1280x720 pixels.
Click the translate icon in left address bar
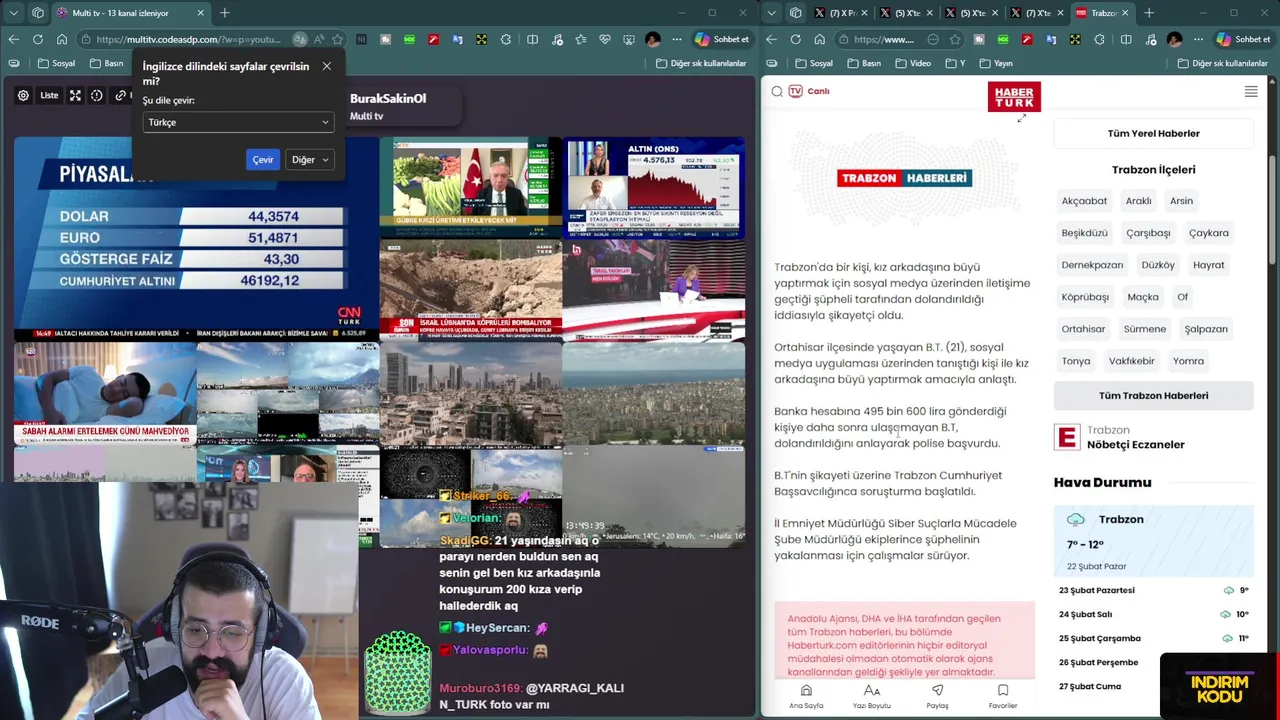[299, 39]
